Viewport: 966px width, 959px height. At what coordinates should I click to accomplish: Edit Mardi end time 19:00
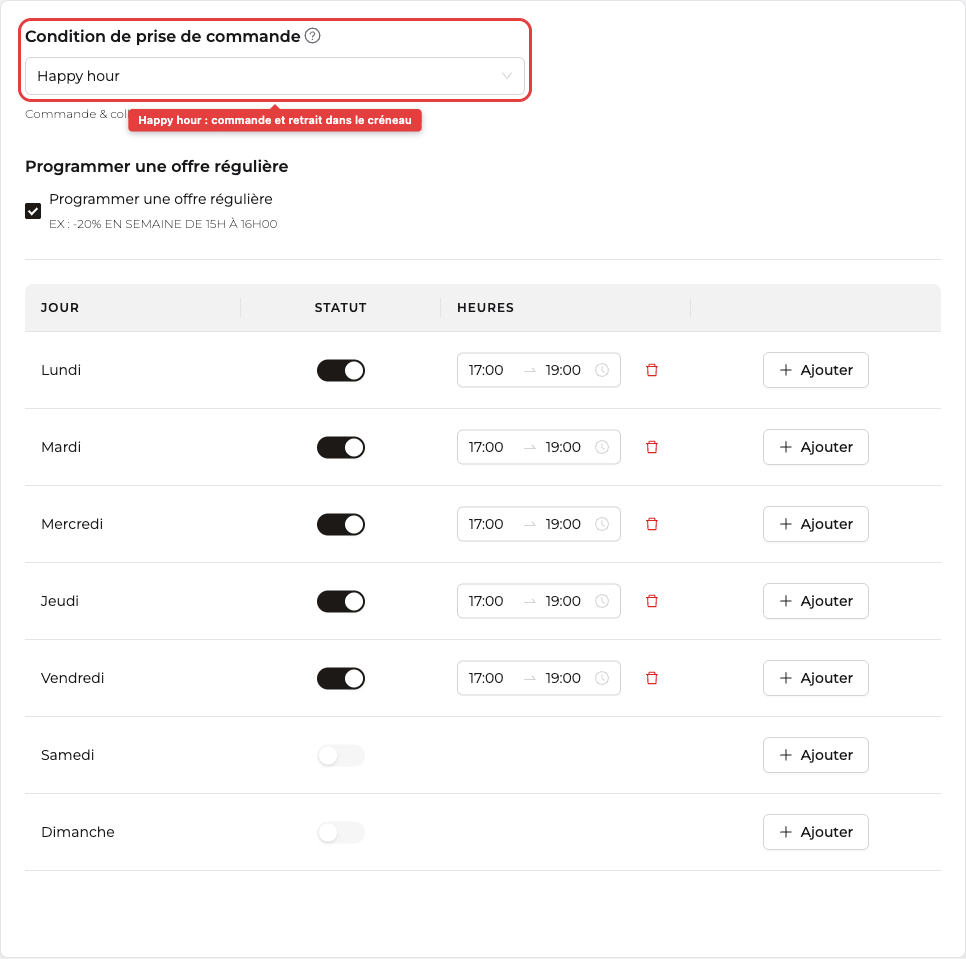pos(563,447)
